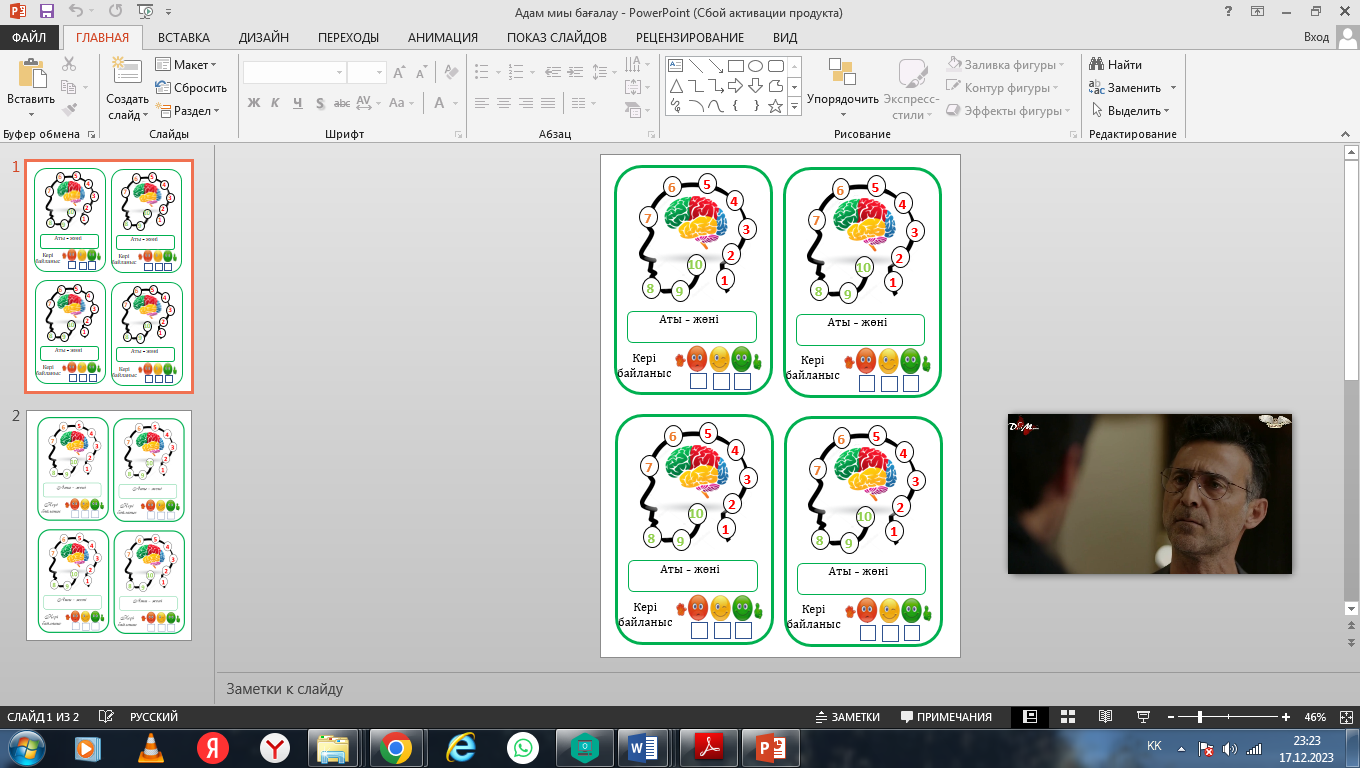Click the New Slide icon
Screen dimensions: 1360x768
(x=127, y=72)
